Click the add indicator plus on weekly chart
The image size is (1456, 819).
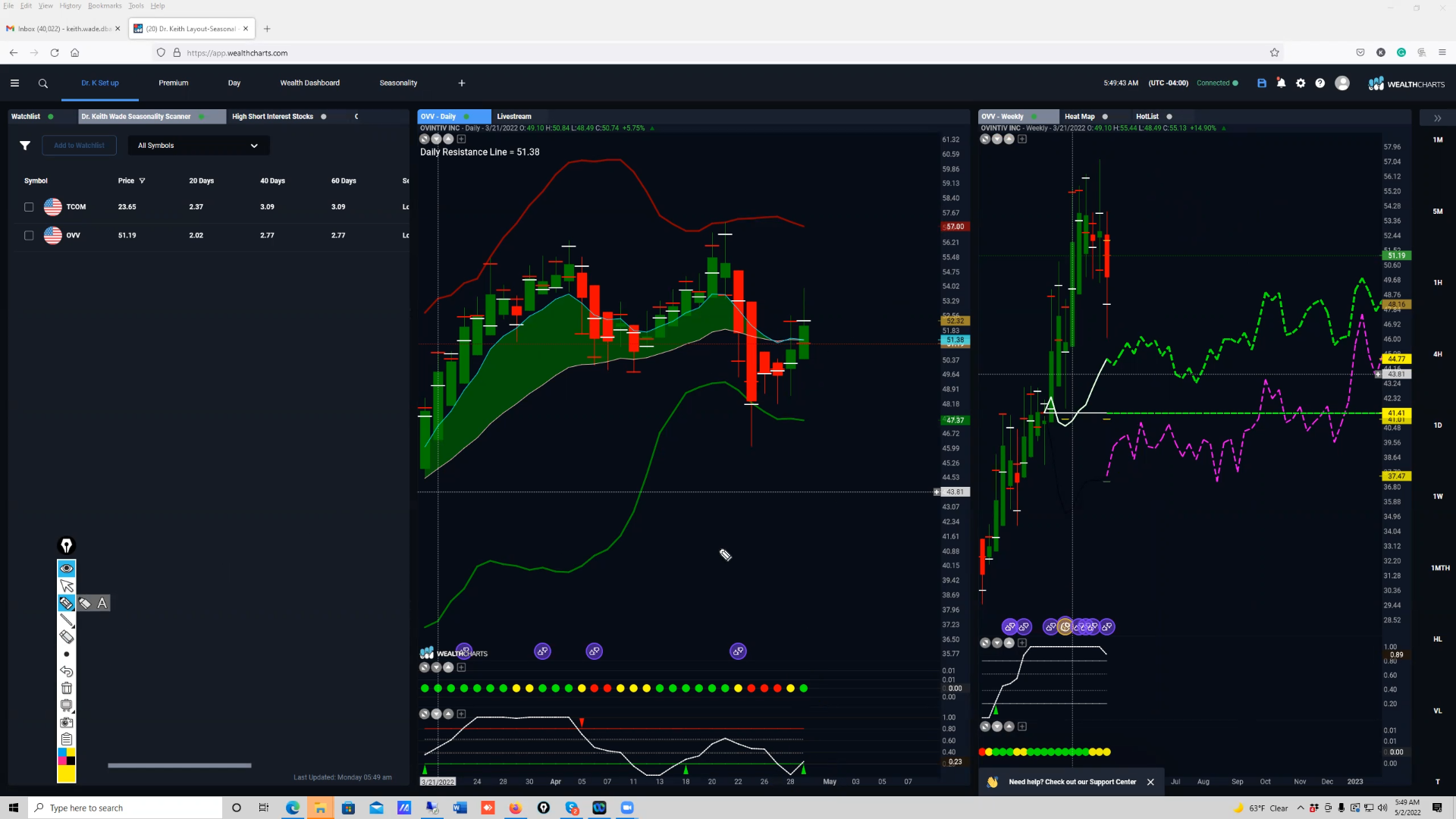tap(1022, 139)
